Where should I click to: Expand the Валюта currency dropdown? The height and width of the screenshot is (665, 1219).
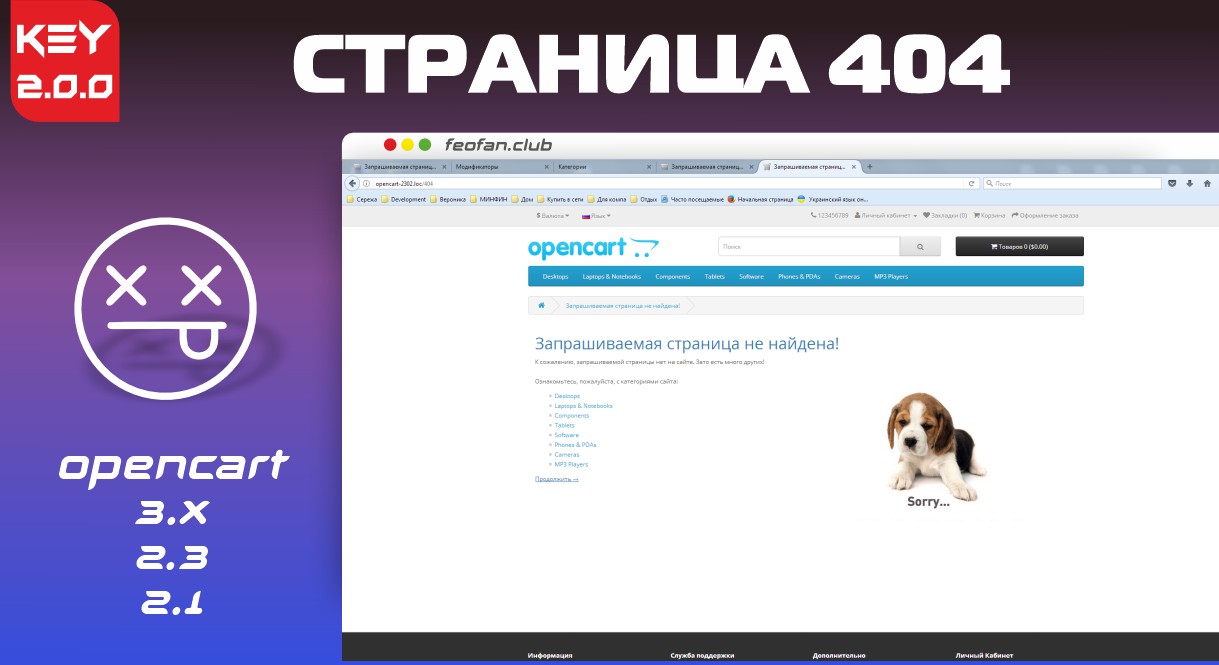click(x=553, y=215)
